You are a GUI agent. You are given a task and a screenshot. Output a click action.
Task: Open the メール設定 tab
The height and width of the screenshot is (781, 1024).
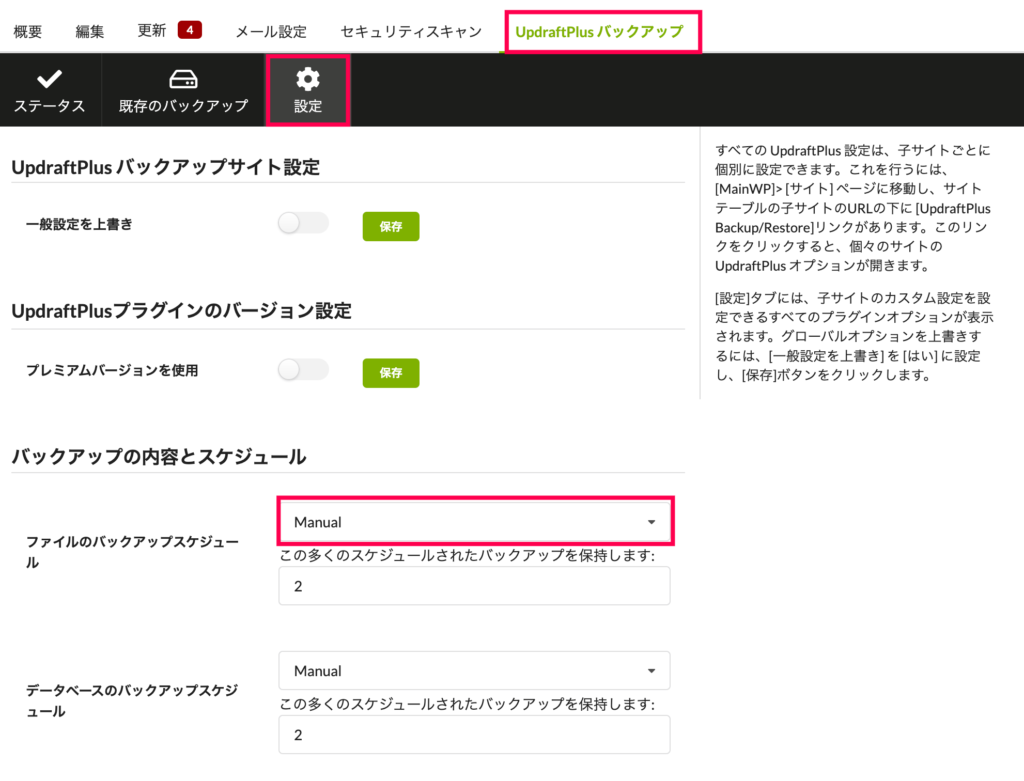click(x=270, y=31)
